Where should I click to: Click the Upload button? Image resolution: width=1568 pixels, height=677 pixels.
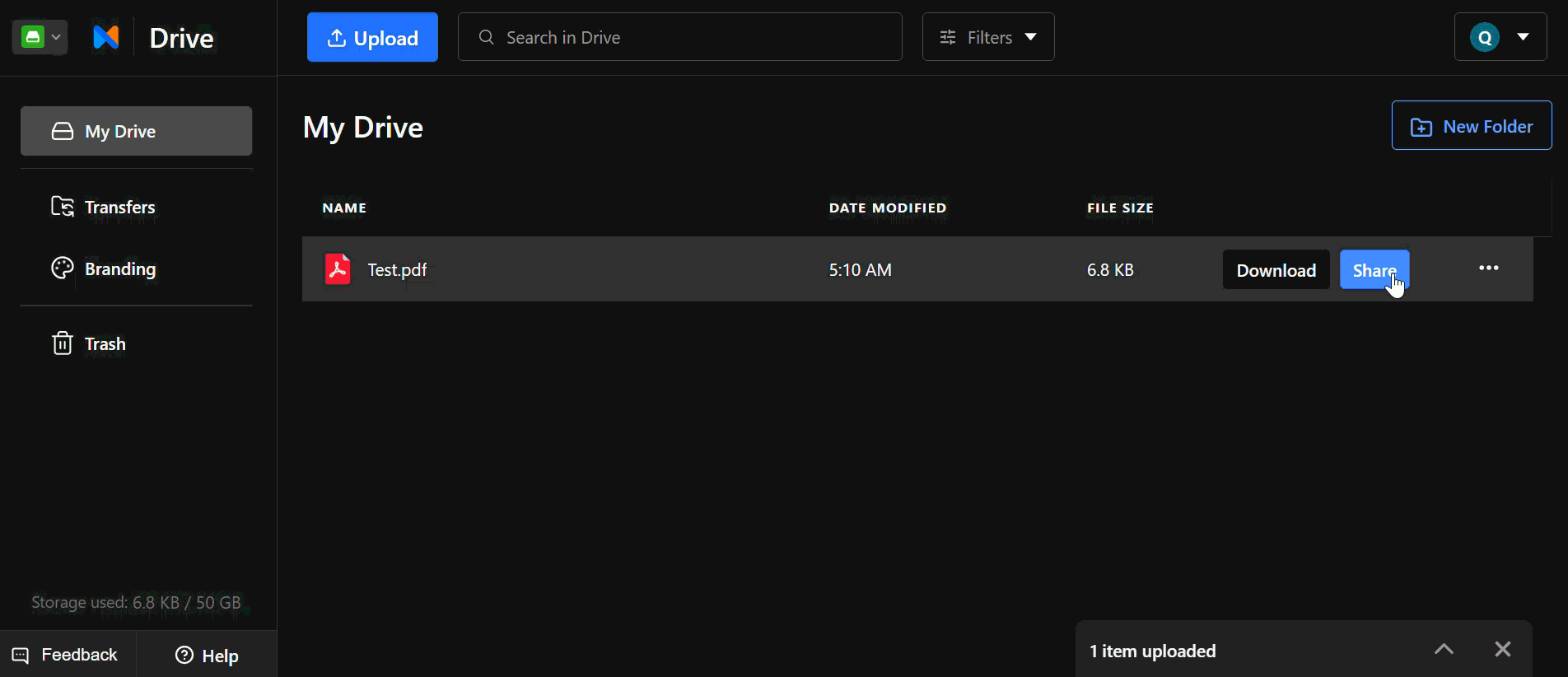click(372, 37)
